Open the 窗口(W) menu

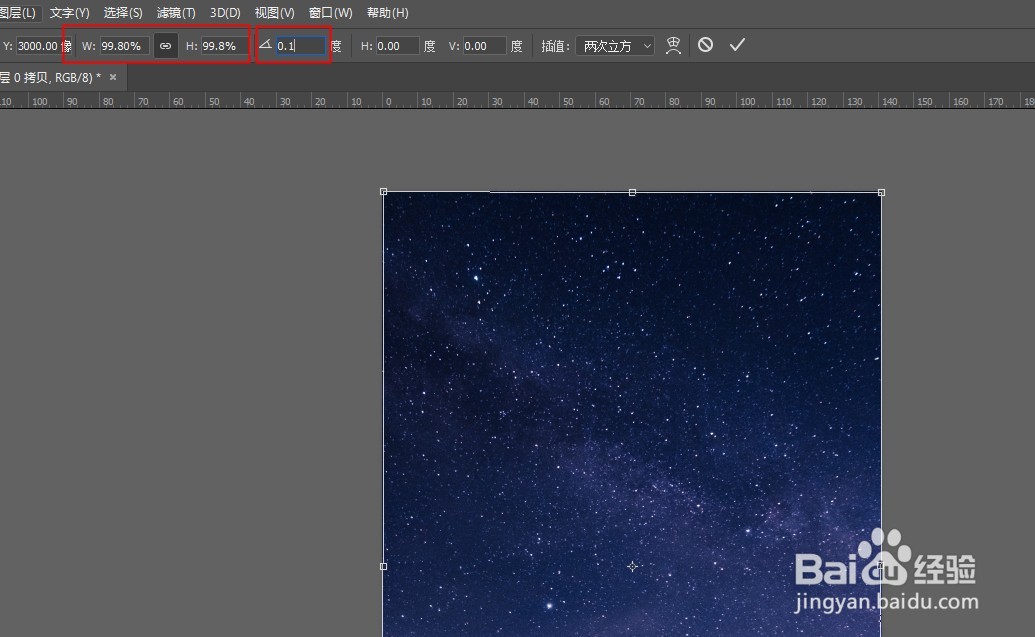331,13
